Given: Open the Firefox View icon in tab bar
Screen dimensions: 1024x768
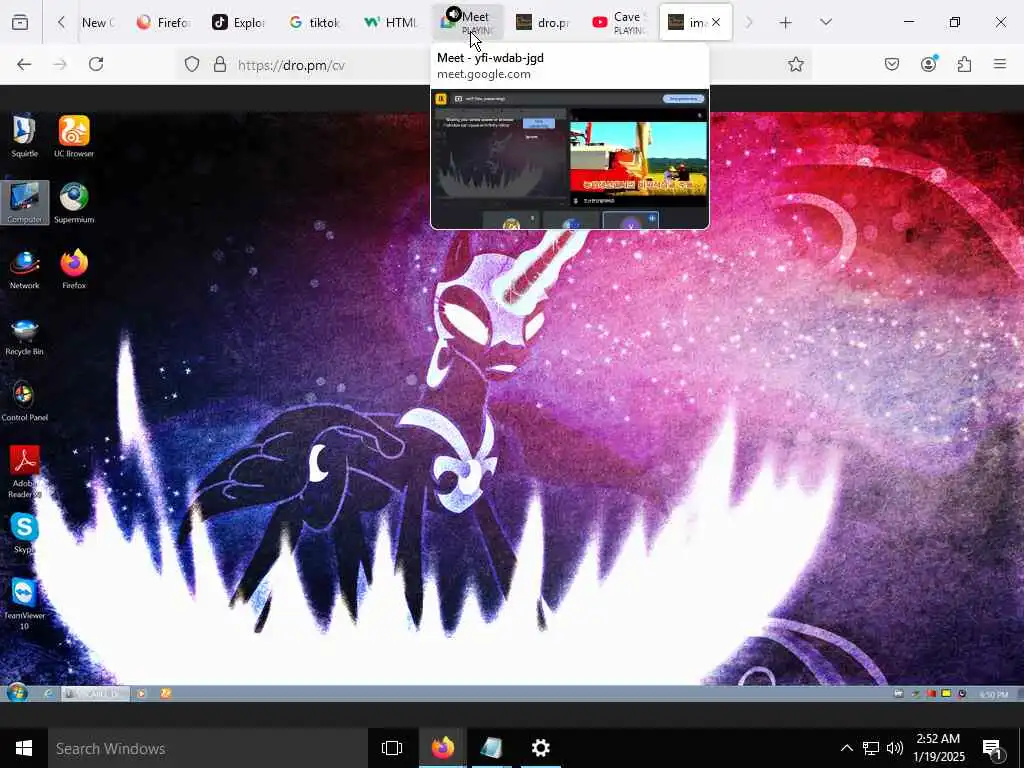Looking at the screenshot, I should tap(20, 22).
